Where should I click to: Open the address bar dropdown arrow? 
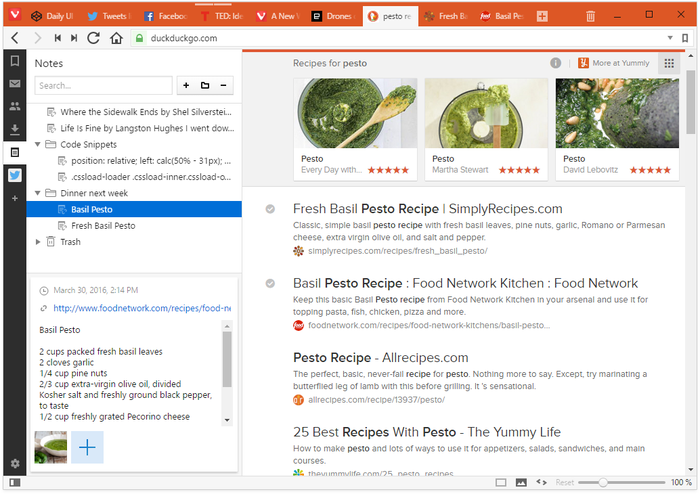[x=670, y=38]
